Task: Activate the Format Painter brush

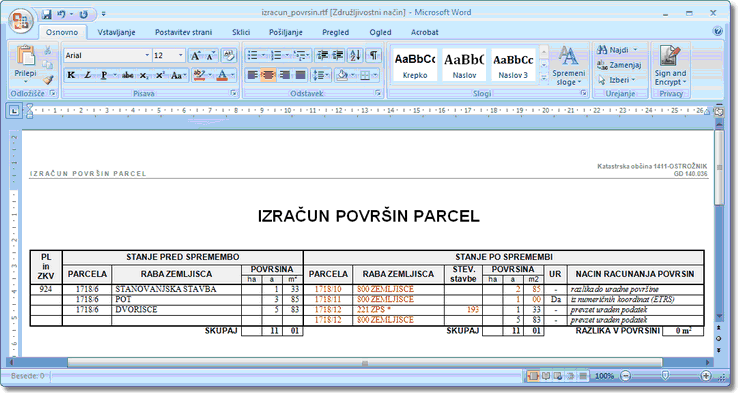Action: [x=48, y=80]
